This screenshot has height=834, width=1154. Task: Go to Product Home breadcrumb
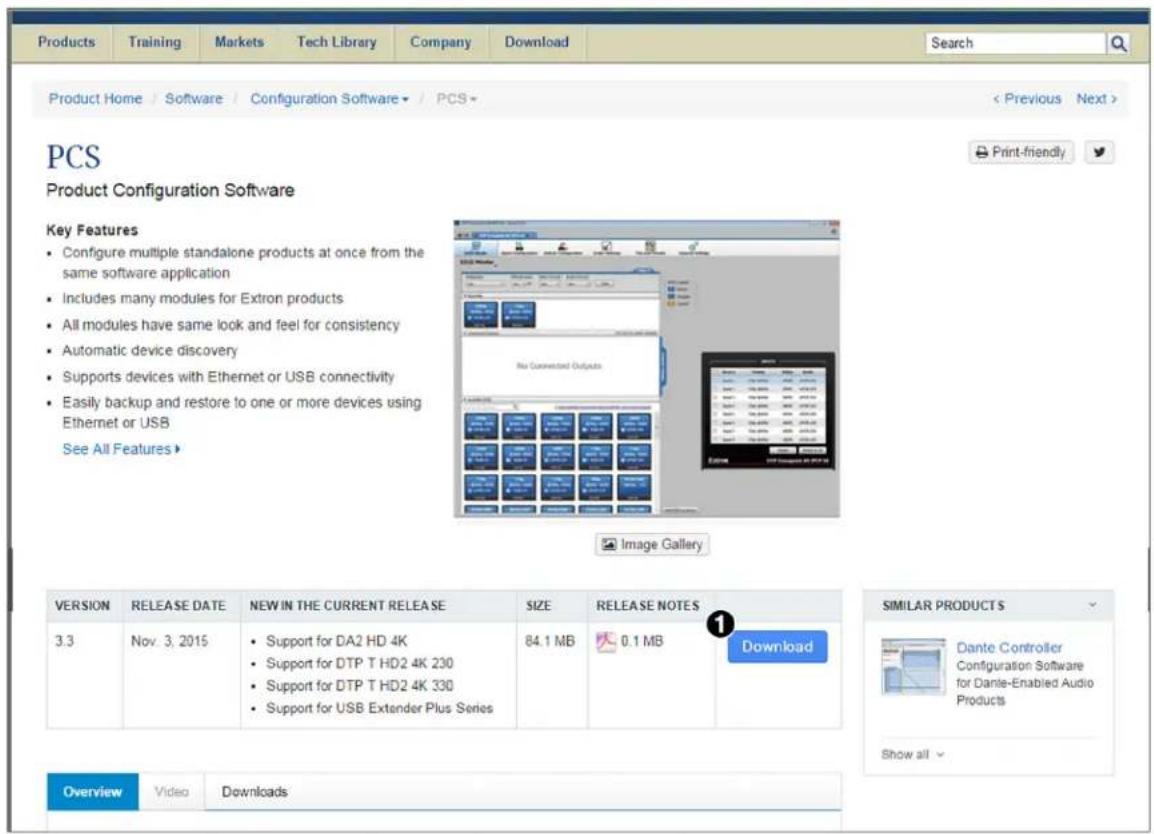[96, 99]
